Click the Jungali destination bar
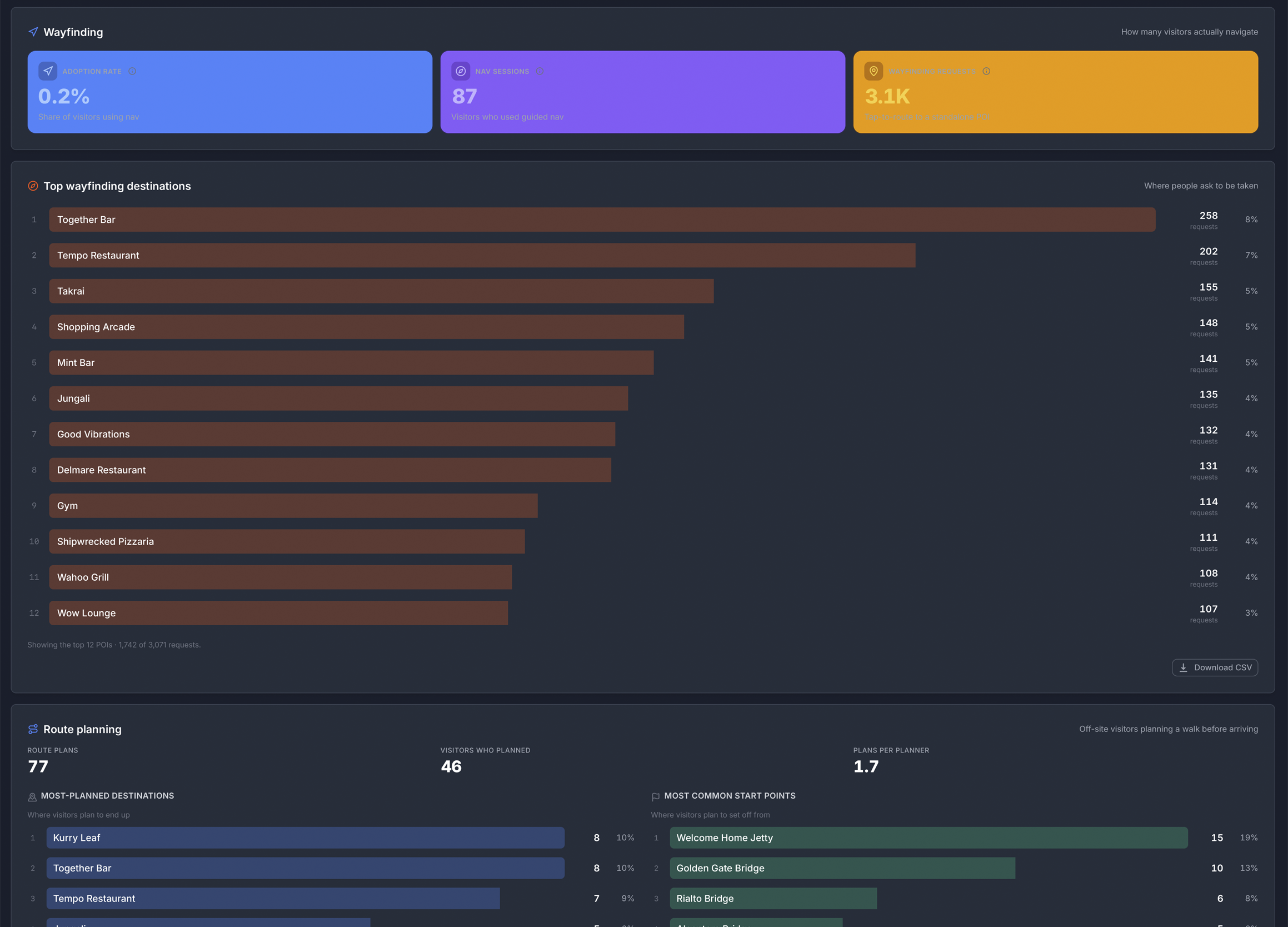The height and width of the screenshot is (927, 1288). click(x=338, y=398)
